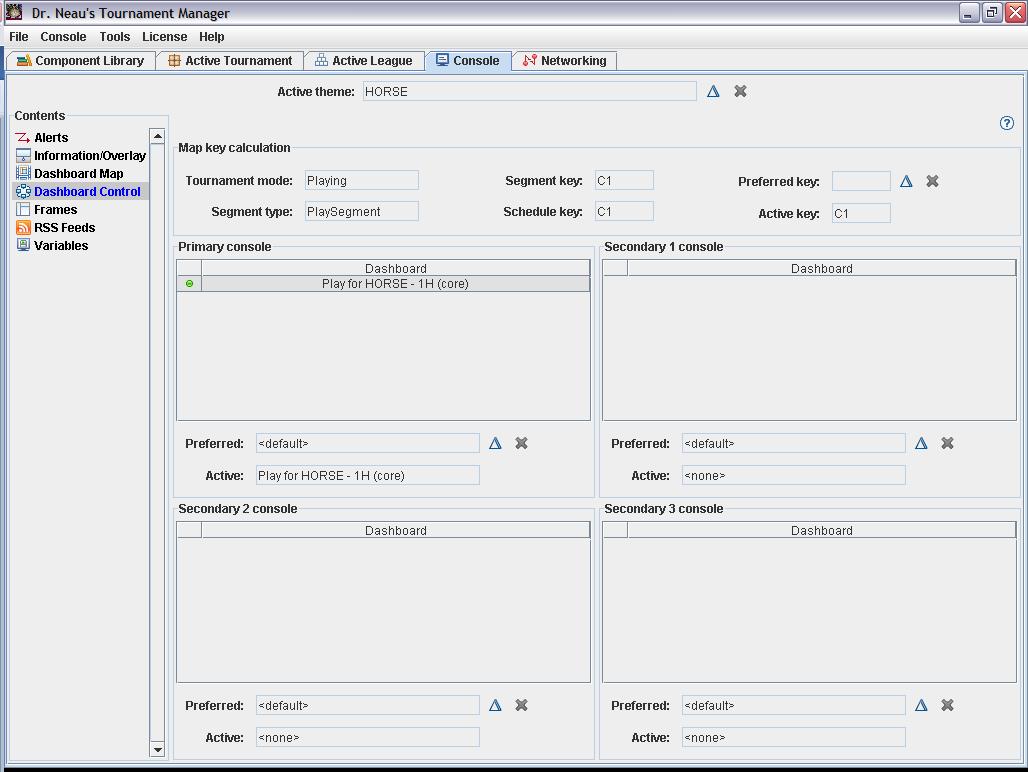Click Secondary 3 console Active none field
The width and height of the screenshot is (1028, 772).
coord(794,737)
